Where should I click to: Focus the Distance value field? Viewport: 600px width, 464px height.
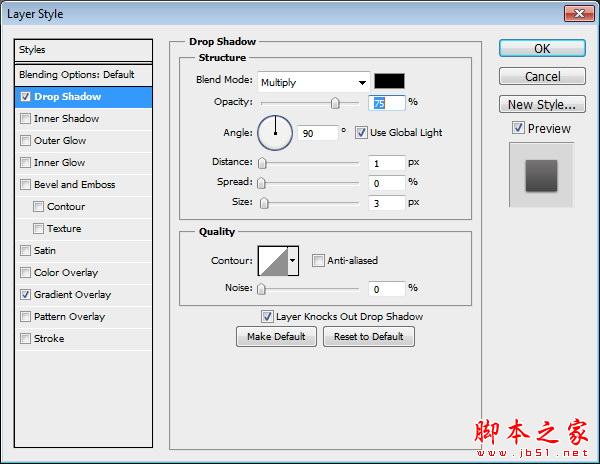coord(386,163)
